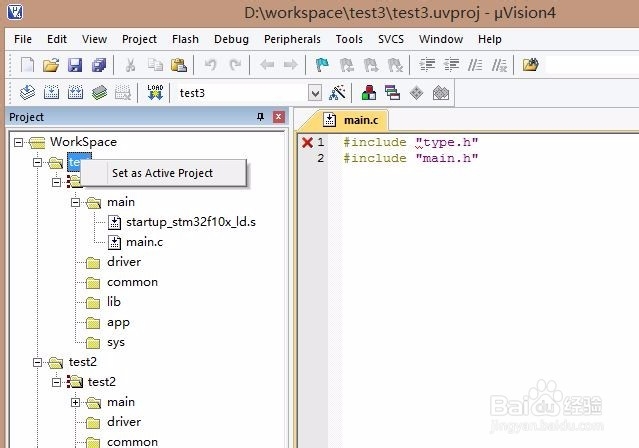Screen dimensions: 639x448
Task: Open the SVCS menu
Action: [x=391, y=39]
